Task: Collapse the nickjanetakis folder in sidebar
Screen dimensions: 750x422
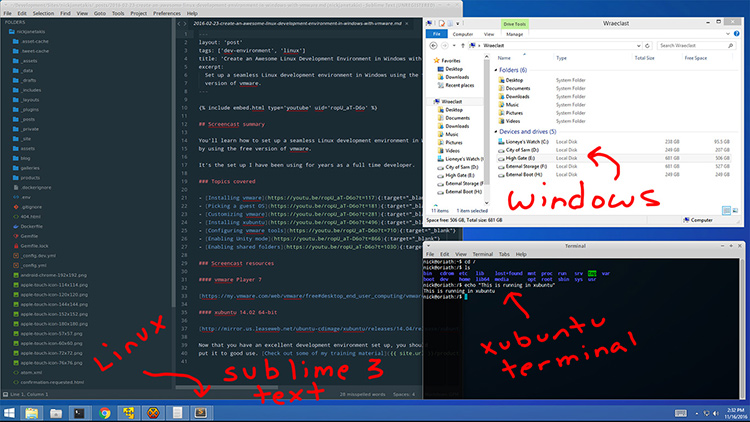Action: pos(11,32)
